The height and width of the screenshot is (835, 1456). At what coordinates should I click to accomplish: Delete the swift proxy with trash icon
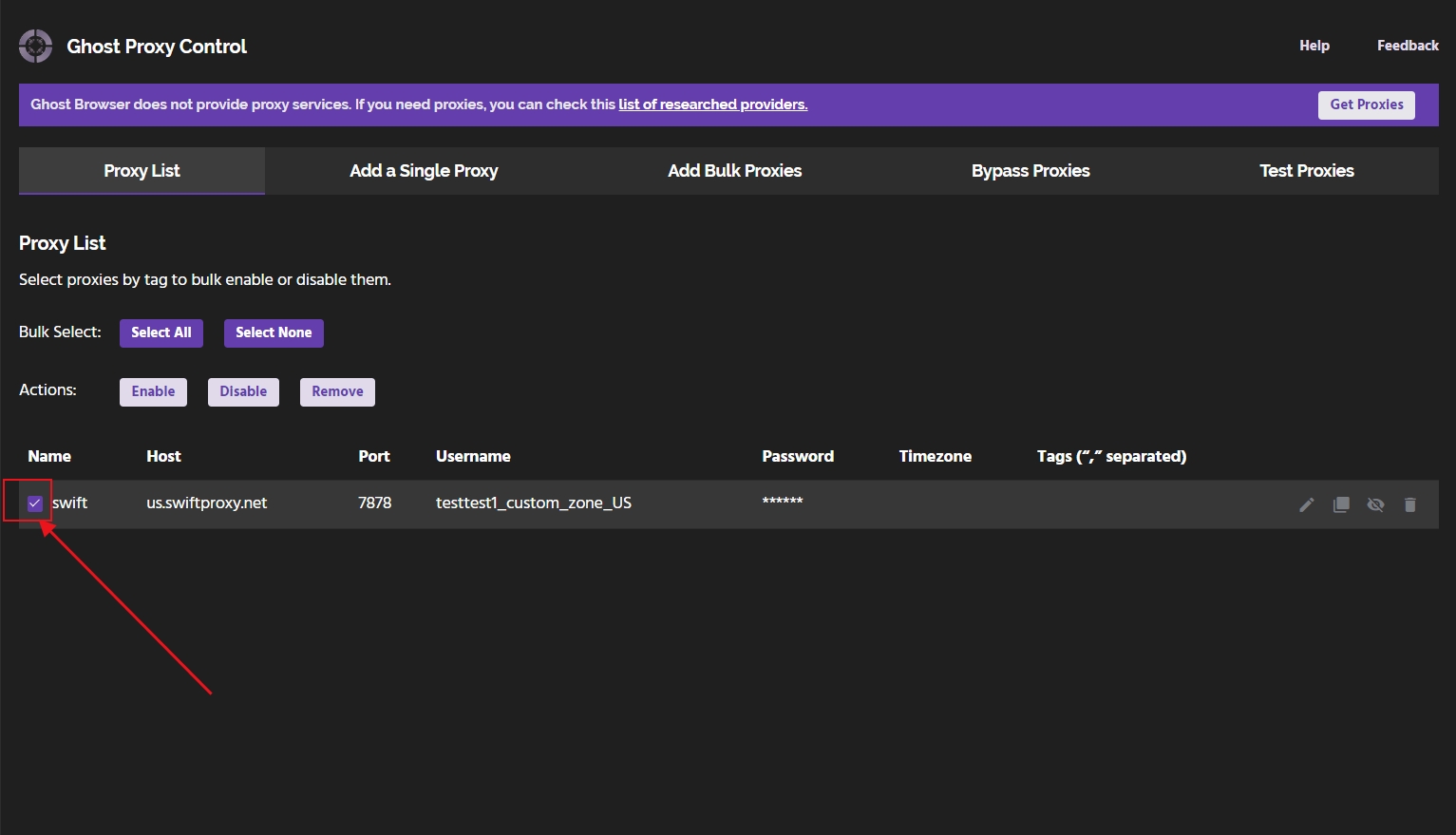1409,504
